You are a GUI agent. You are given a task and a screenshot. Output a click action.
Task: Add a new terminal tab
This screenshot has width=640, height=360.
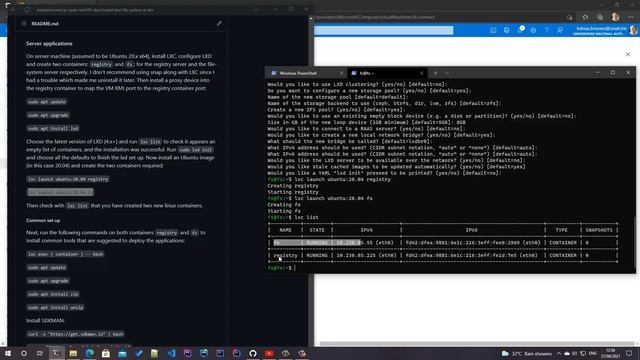click(x=436, y=73)
